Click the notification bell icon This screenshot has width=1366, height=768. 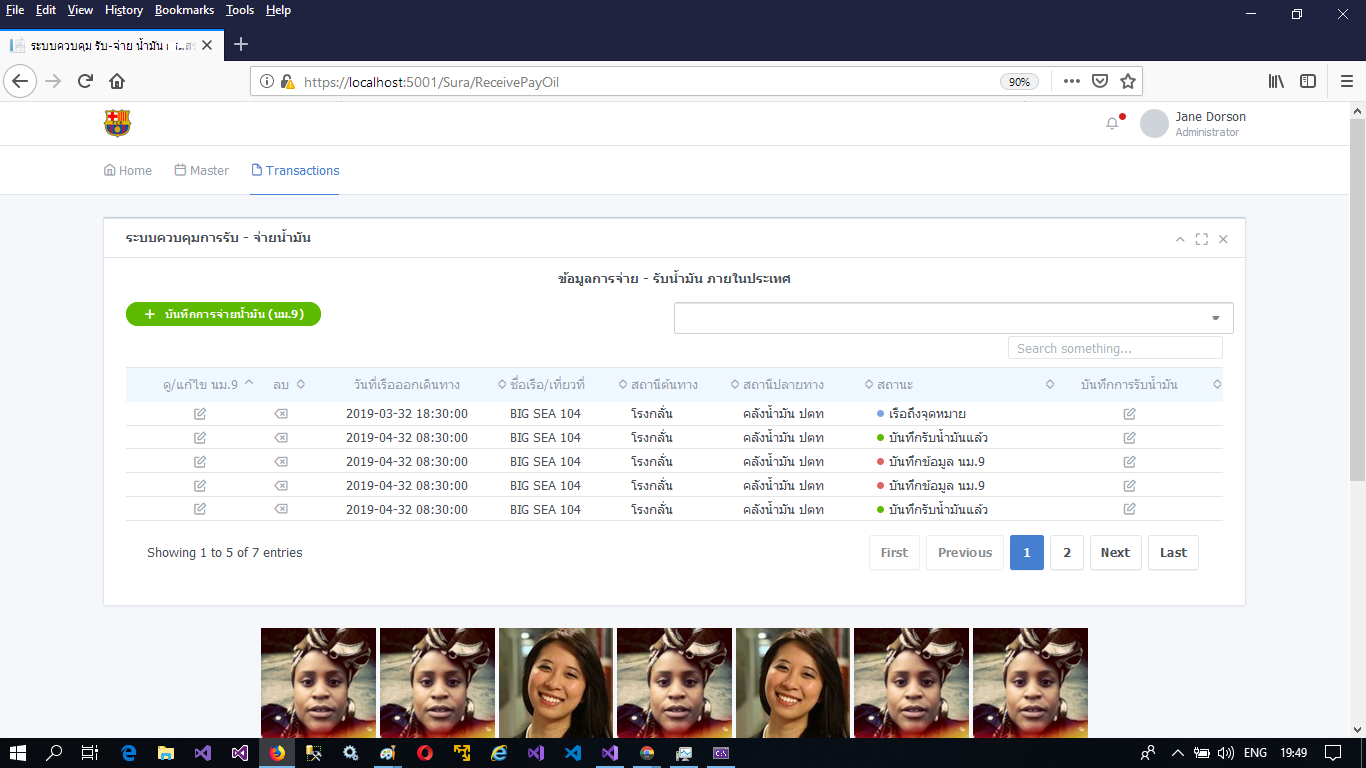click(x=1112, y=124)
